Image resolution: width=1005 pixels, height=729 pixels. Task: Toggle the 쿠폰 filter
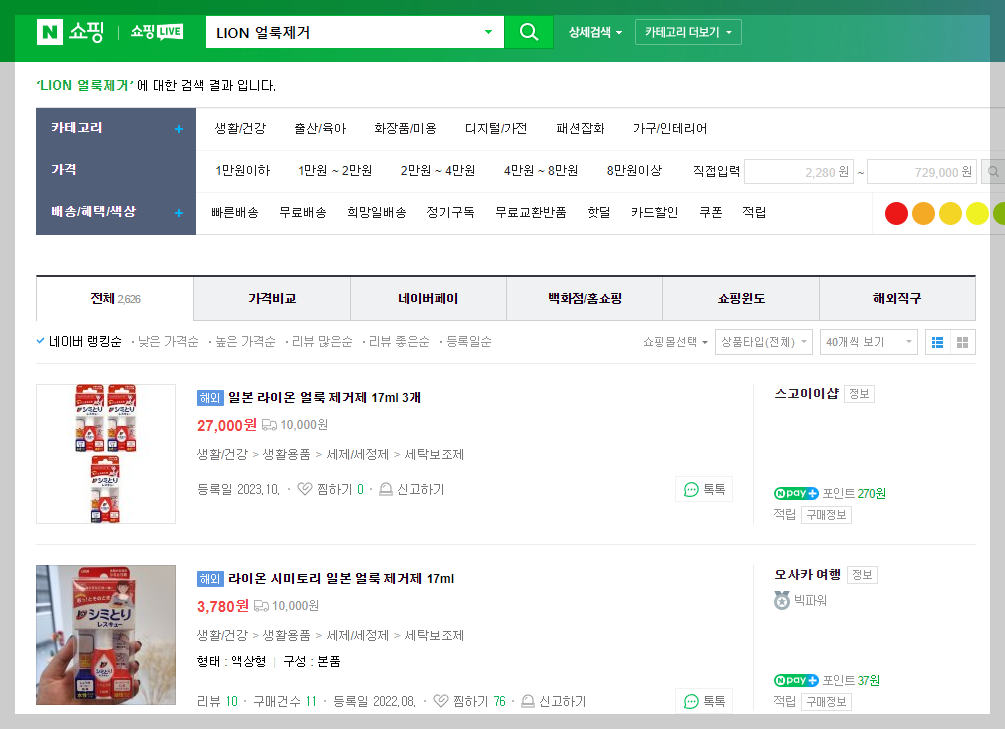pyautogui.click(x=710, y=212)
